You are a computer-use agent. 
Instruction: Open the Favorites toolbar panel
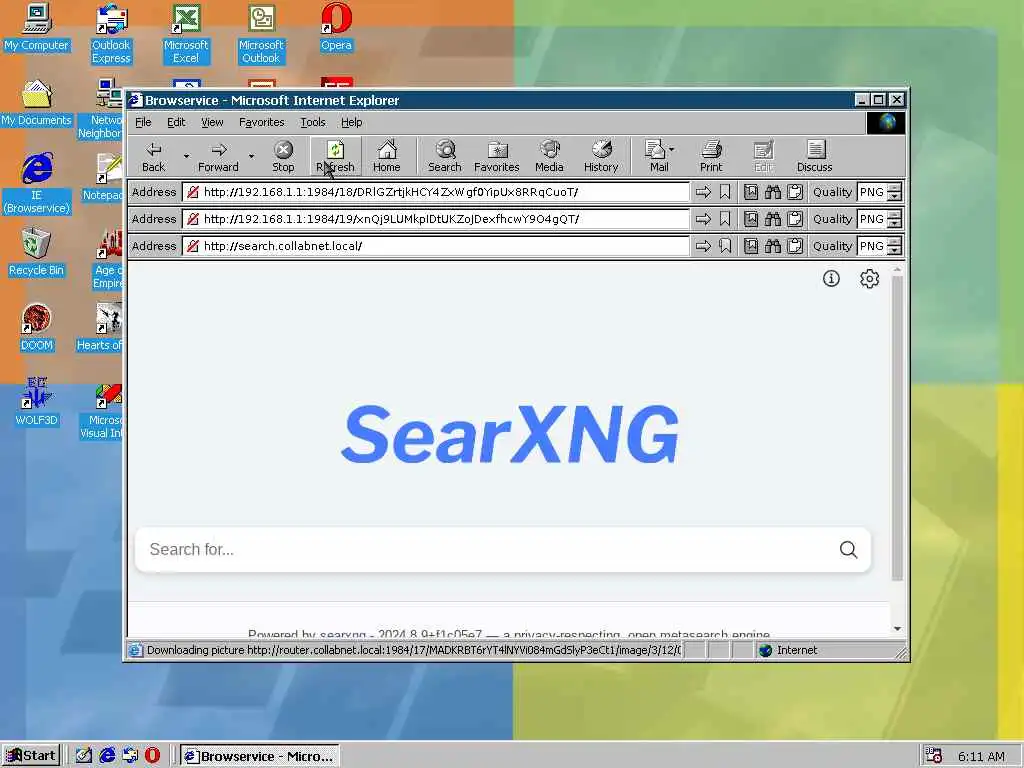(x=496, y=157)
